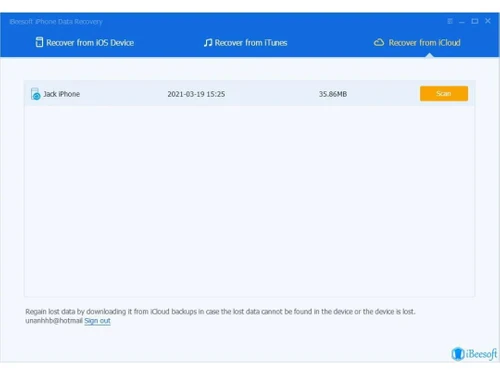Close the iBeesoft Data Recovery window
Image resolution: width=500 pixels, height=375 pixels.
point(488,21)
